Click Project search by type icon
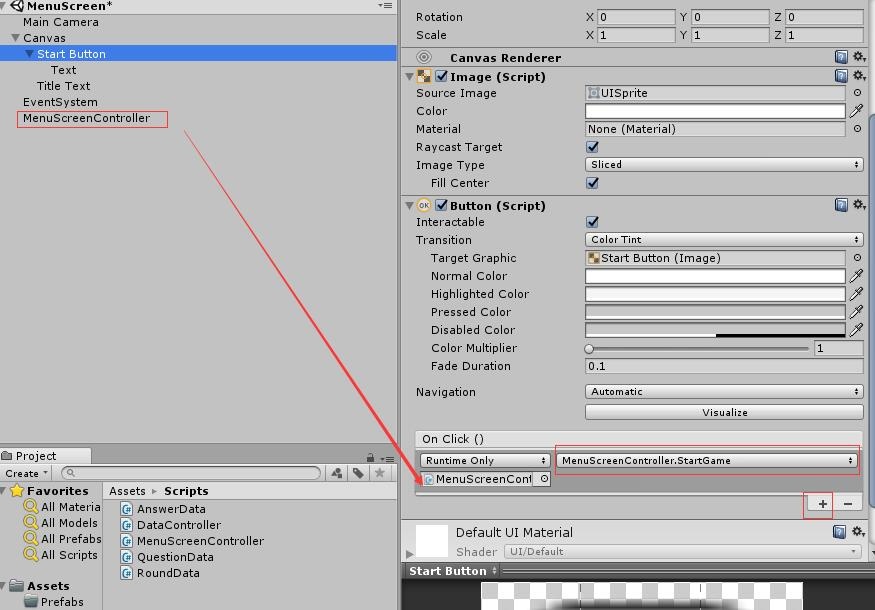 (x=336, y=473)
